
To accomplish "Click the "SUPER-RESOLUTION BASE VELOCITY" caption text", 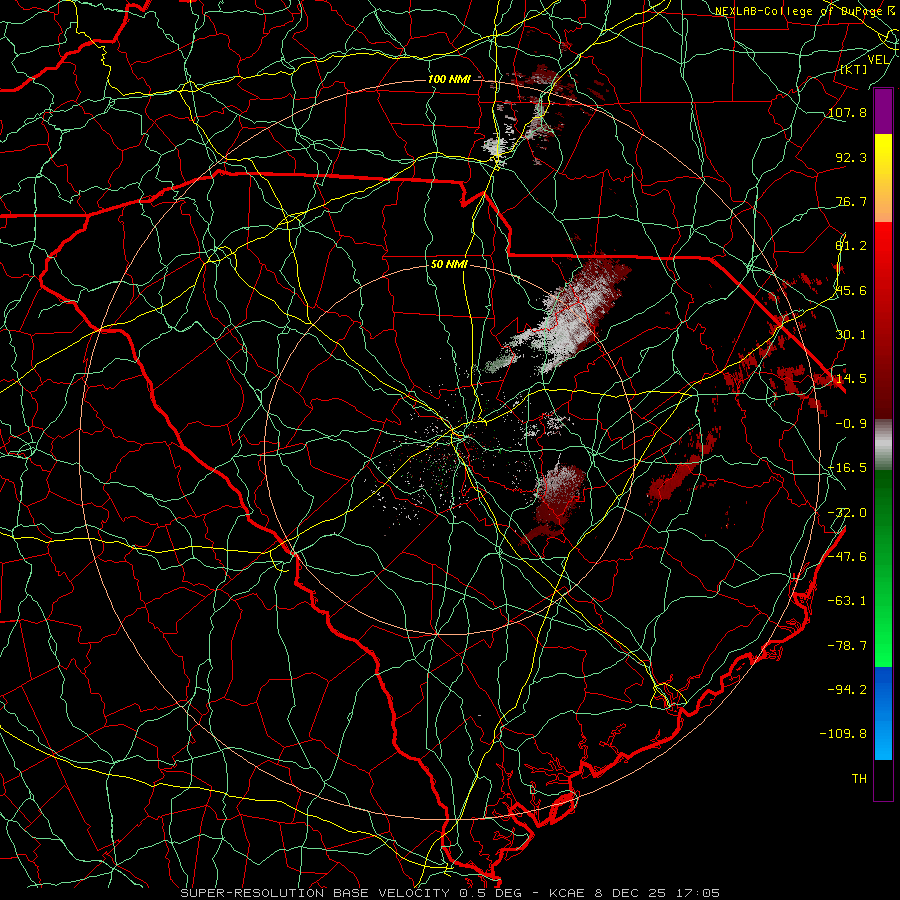I will coord(315,893).
